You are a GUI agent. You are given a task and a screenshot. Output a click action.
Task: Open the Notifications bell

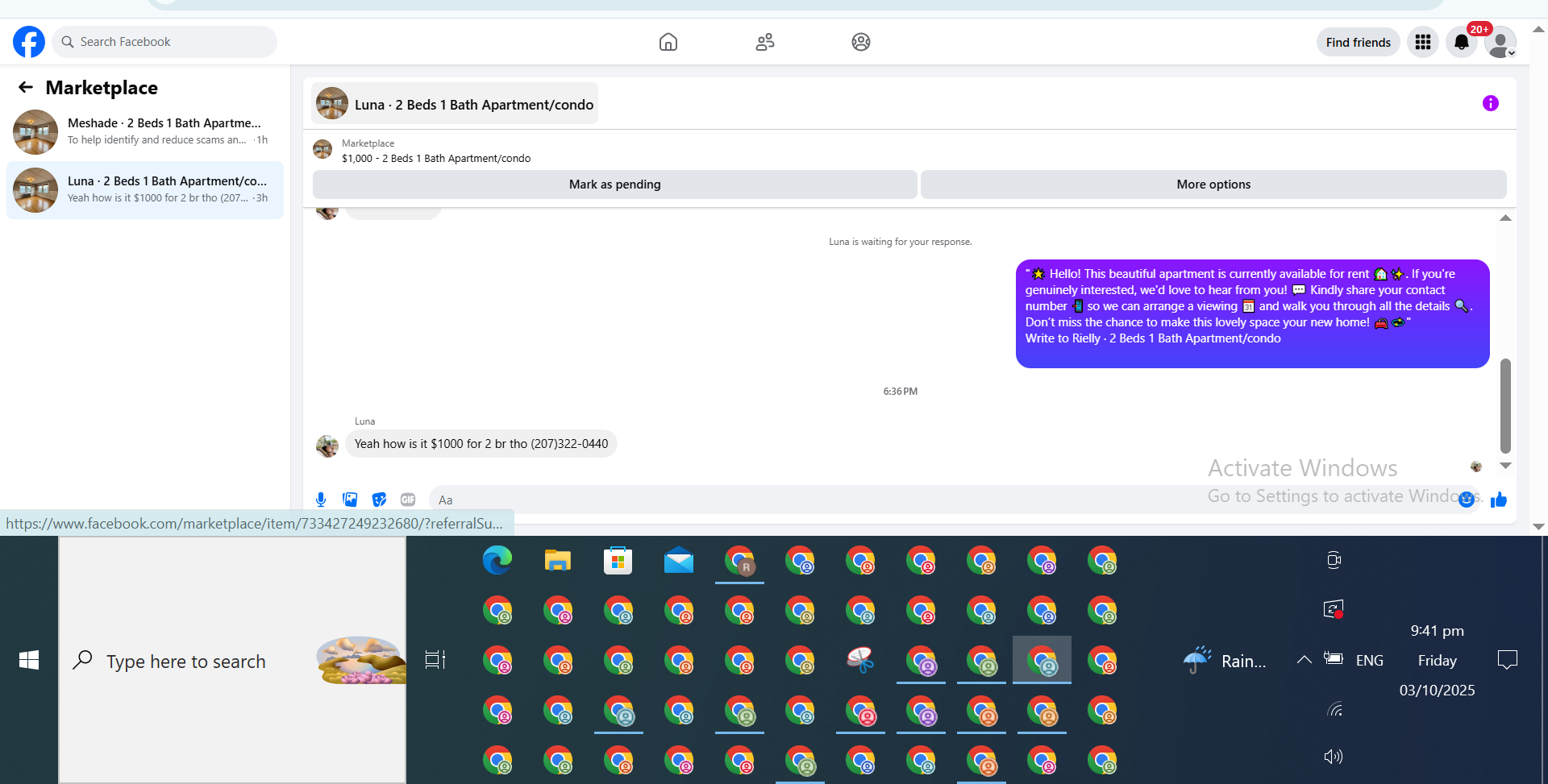(1462, 42)
